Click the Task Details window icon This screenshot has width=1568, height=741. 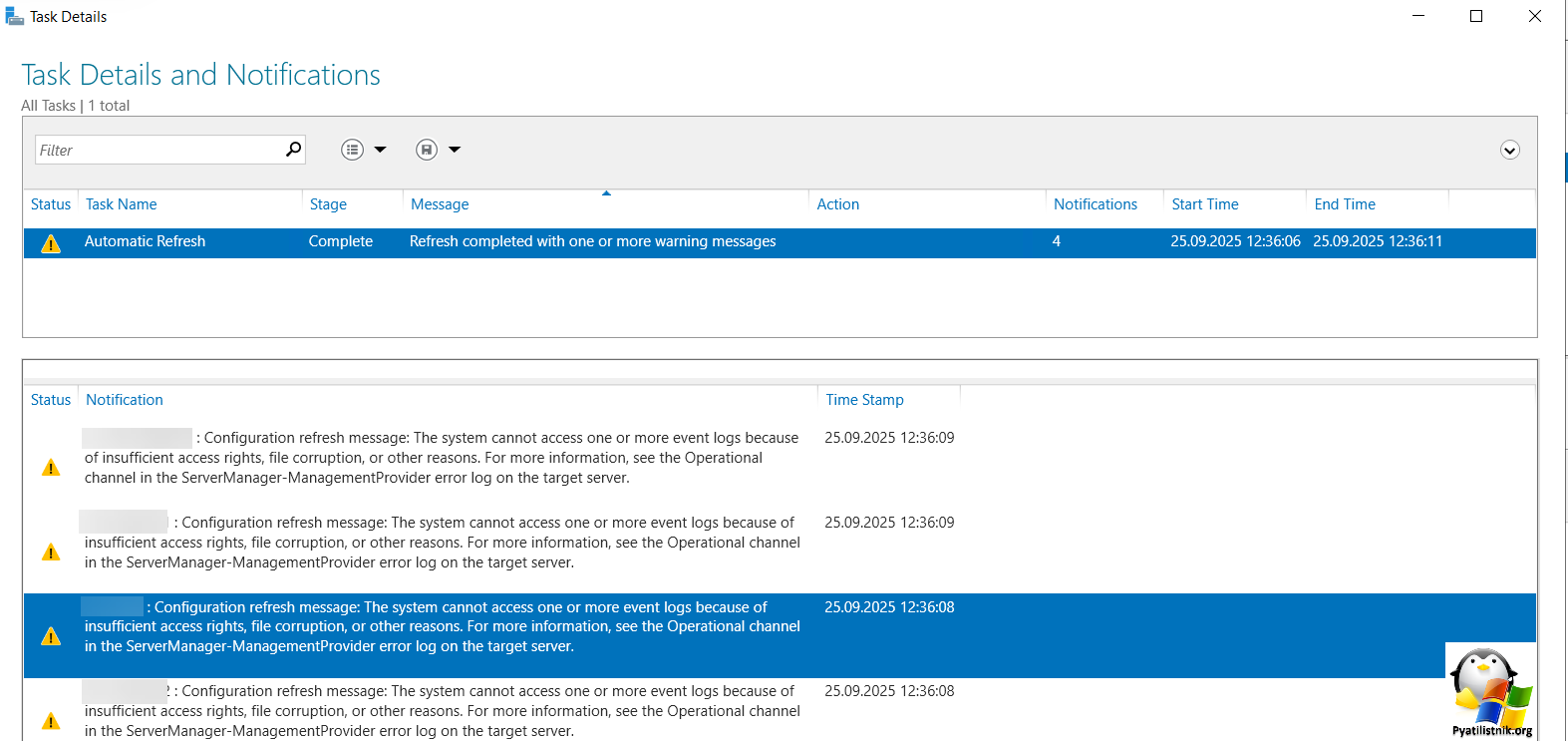(x=14, y=16)
